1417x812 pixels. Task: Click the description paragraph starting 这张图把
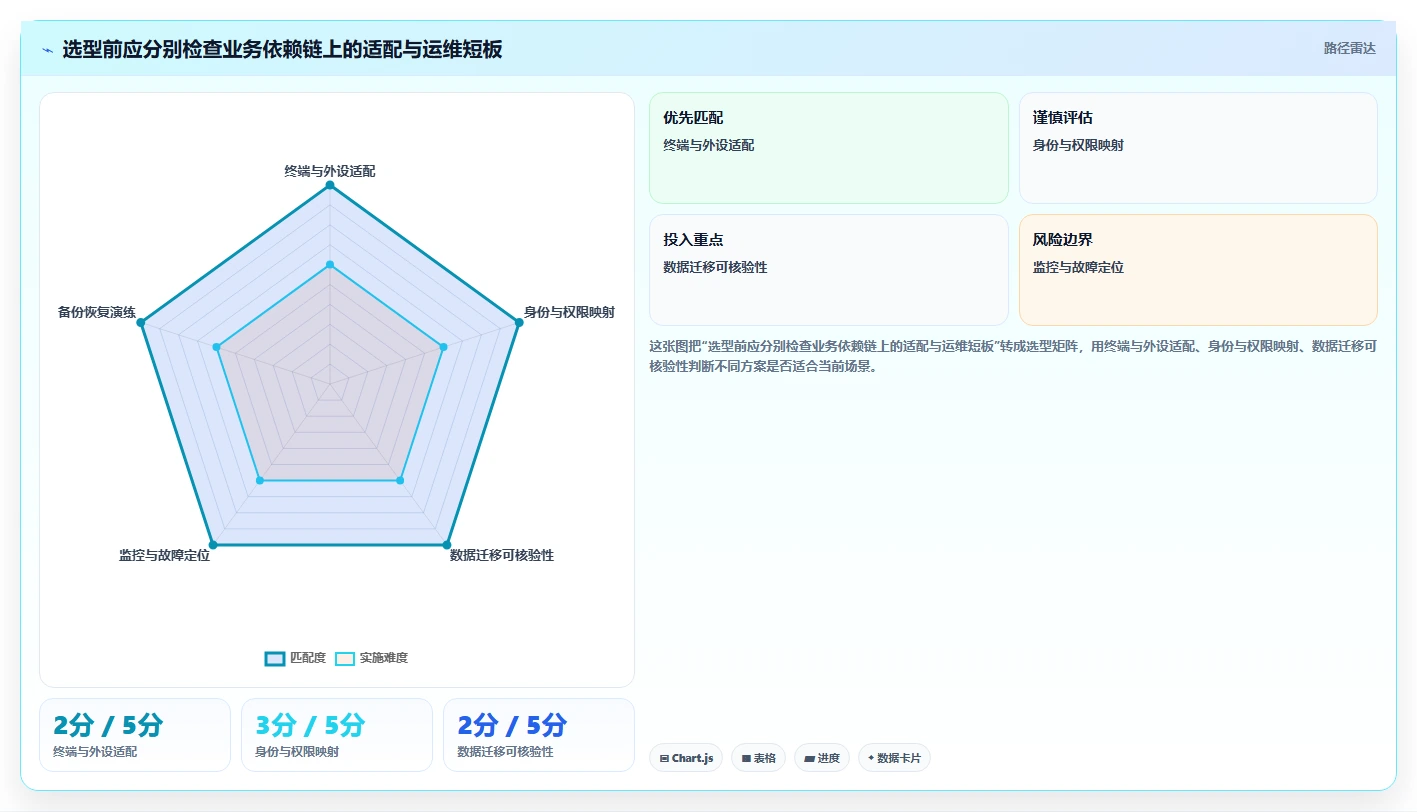1013,356
